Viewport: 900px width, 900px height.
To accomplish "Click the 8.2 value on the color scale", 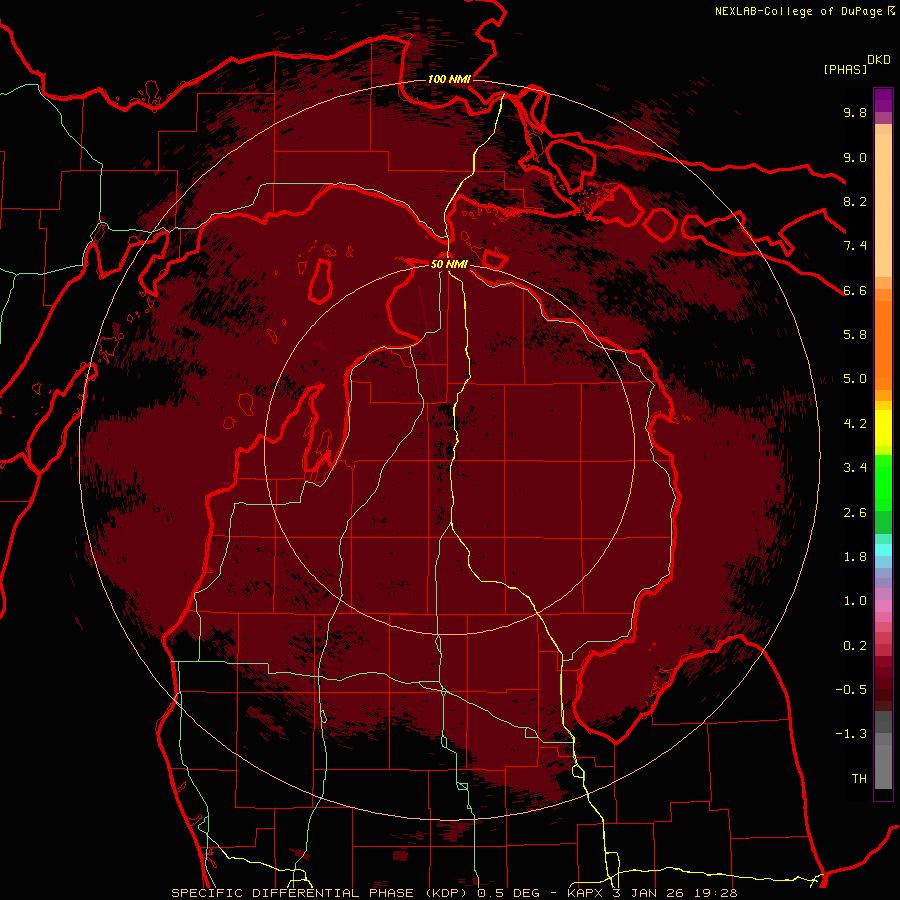I will pyautogui.click(x=855, y=201).
